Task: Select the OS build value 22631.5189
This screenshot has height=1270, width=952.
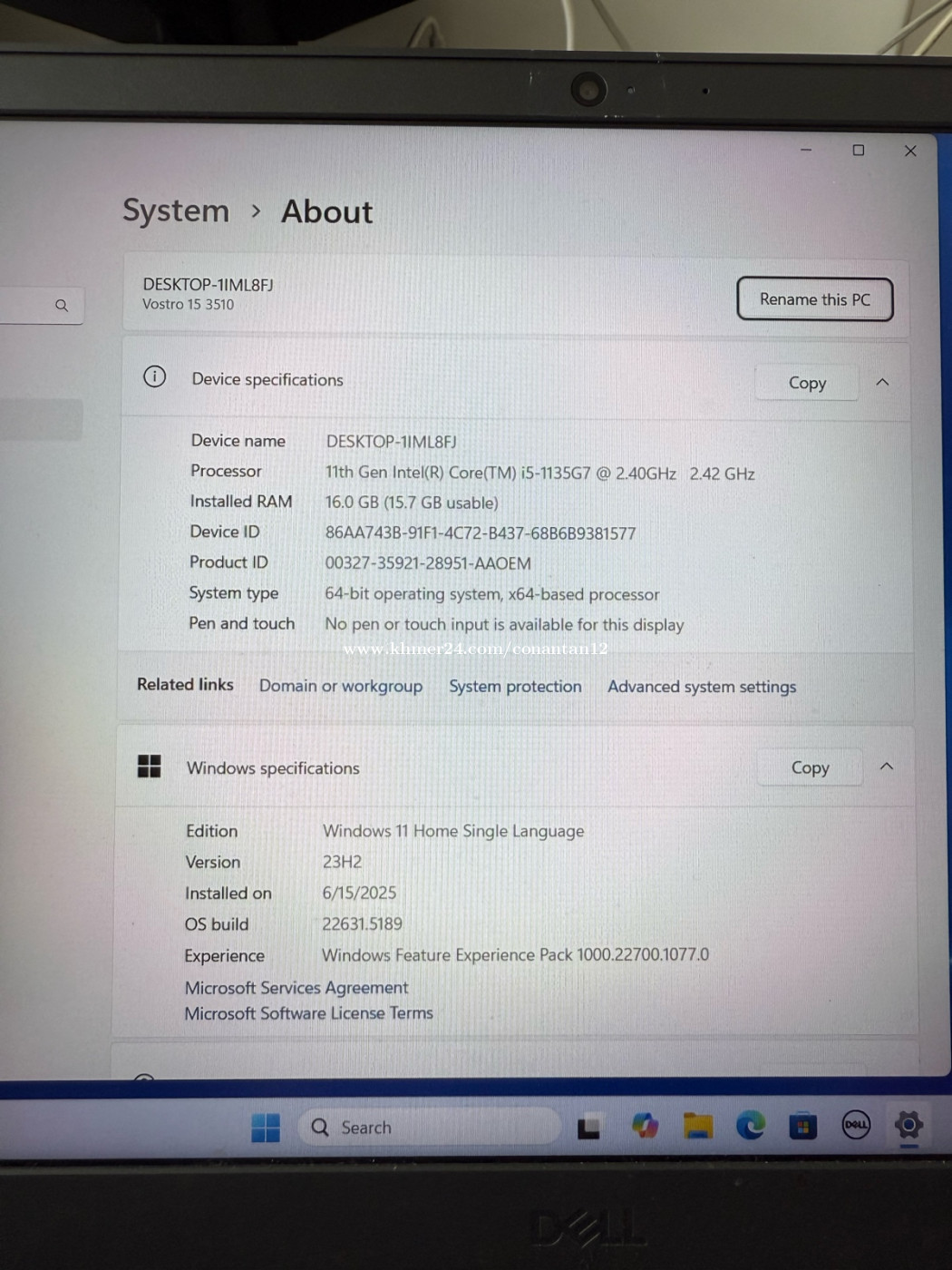Action: point(362,923)
